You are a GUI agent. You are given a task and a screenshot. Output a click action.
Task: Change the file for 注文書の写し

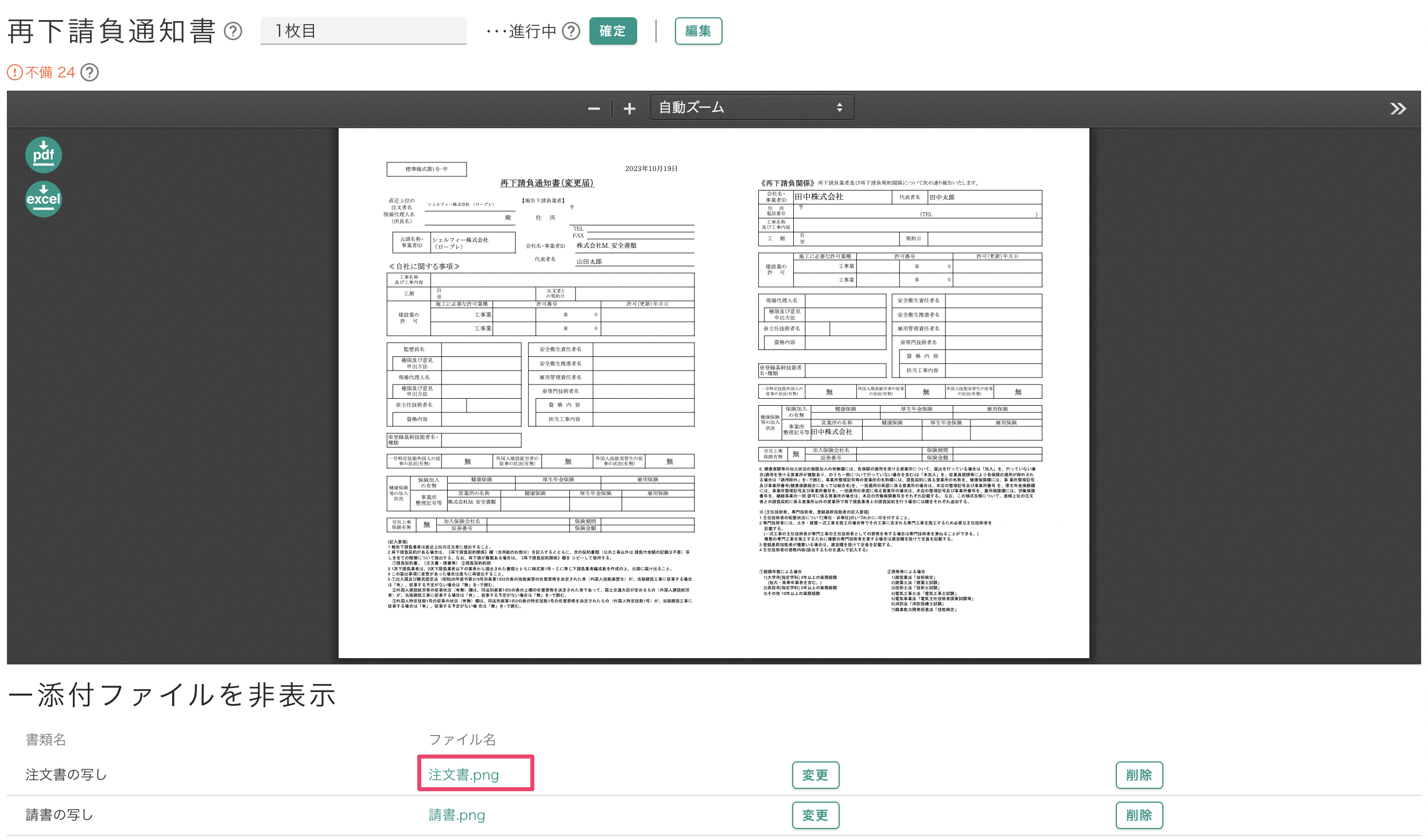tap(816, 775)
